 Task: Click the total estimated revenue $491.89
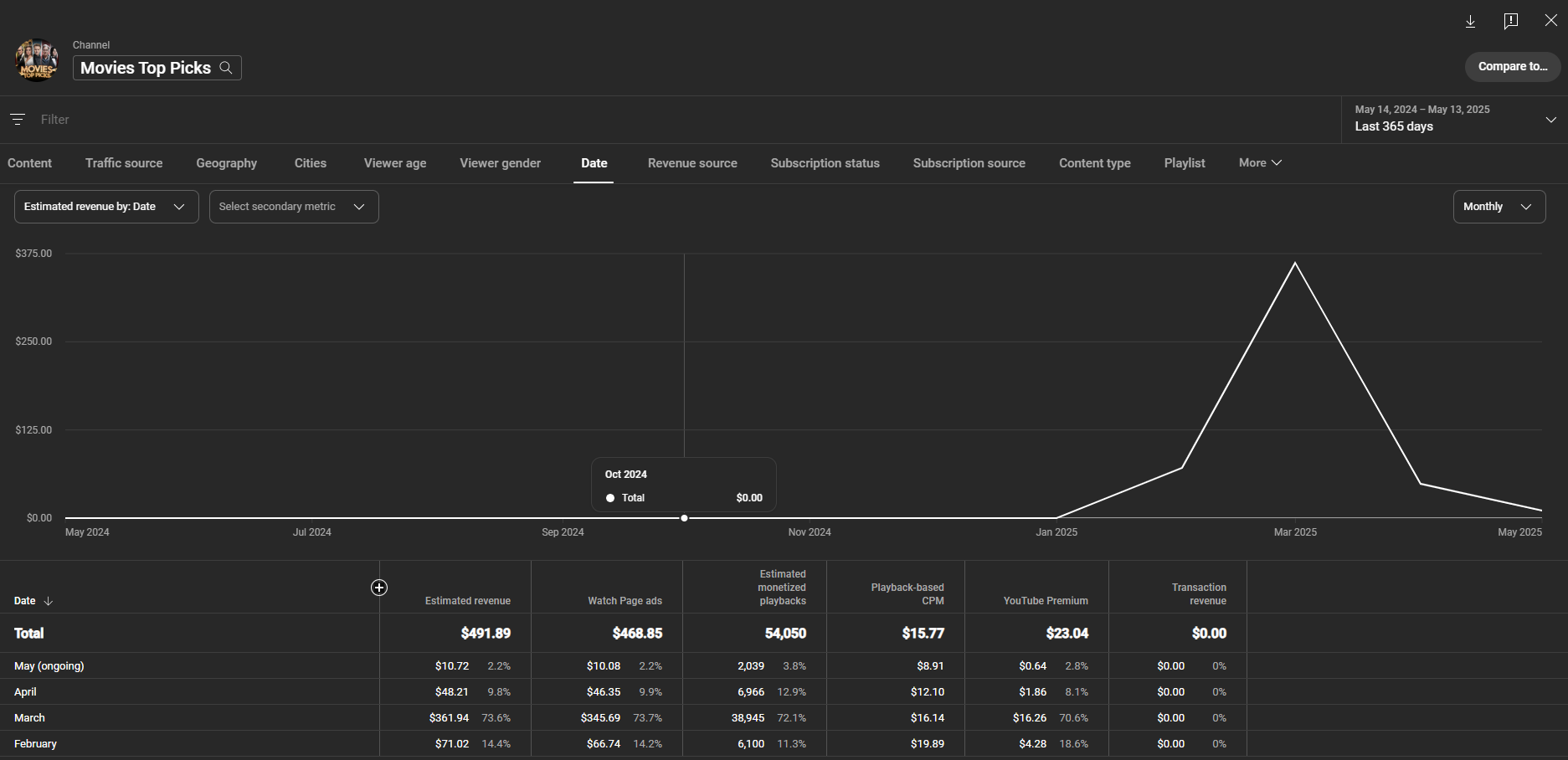tap(486, 634)
